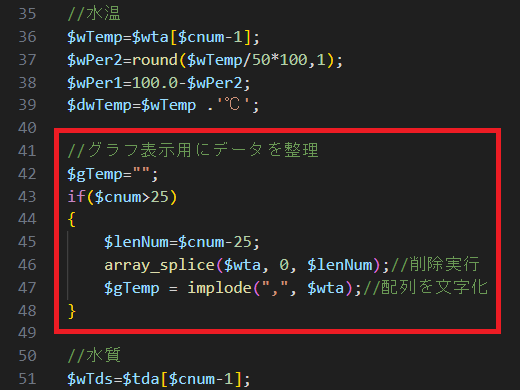Click the $lenNum variable on line 45
The height and width of the screenshot is (390, 520).
pyautogui.click(x=136, y=242)
